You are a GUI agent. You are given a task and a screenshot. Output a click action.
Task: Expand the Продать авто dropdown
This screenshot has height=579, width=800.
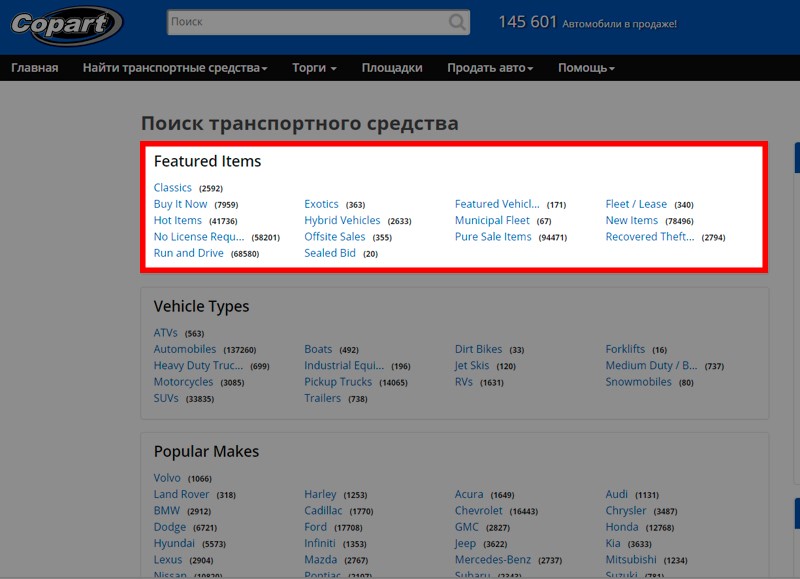pyautogui.click(x=490, y=68)
